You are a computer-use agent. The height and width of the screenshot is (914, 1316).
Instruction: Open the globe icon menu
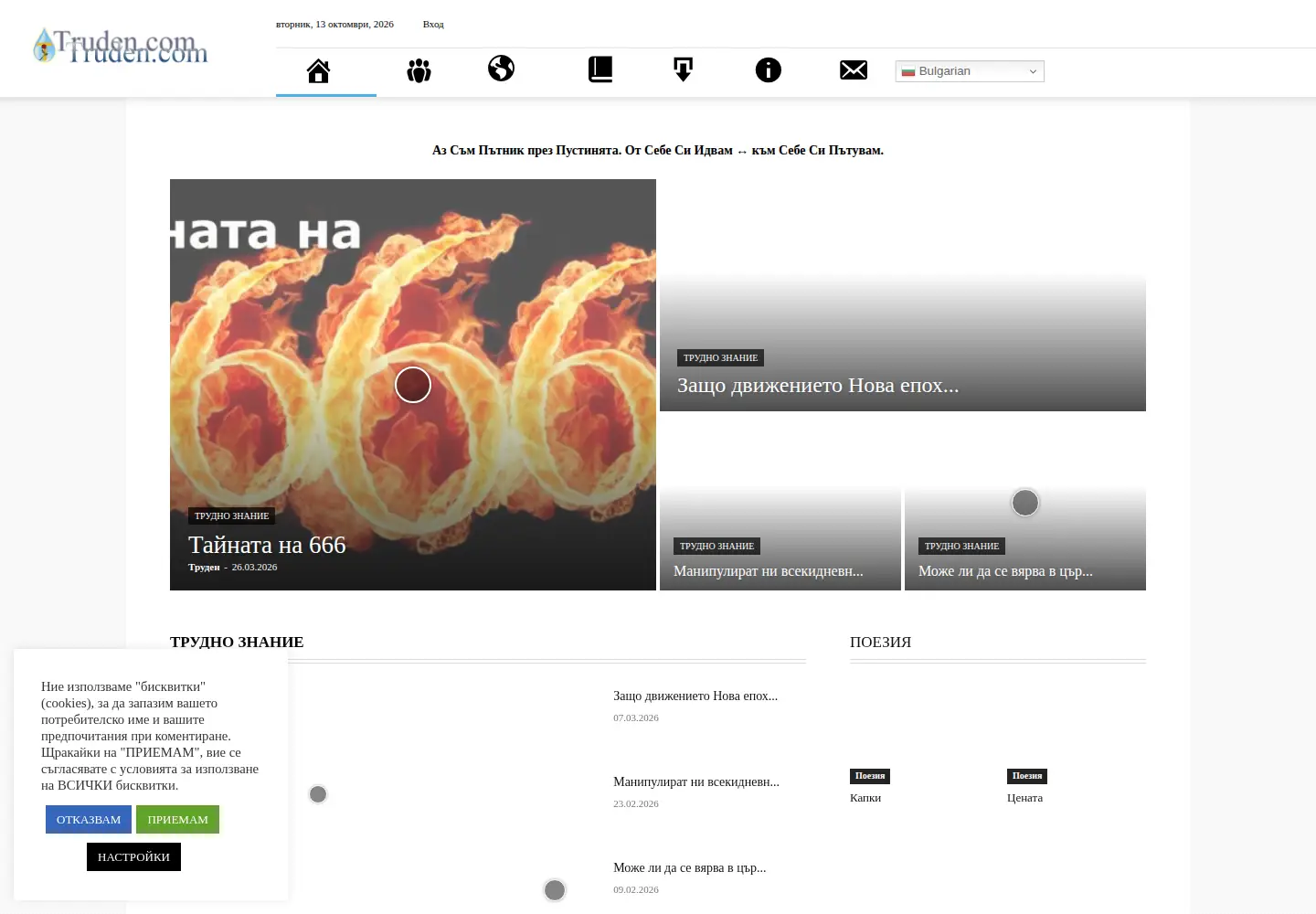click(x=501, y=69)
